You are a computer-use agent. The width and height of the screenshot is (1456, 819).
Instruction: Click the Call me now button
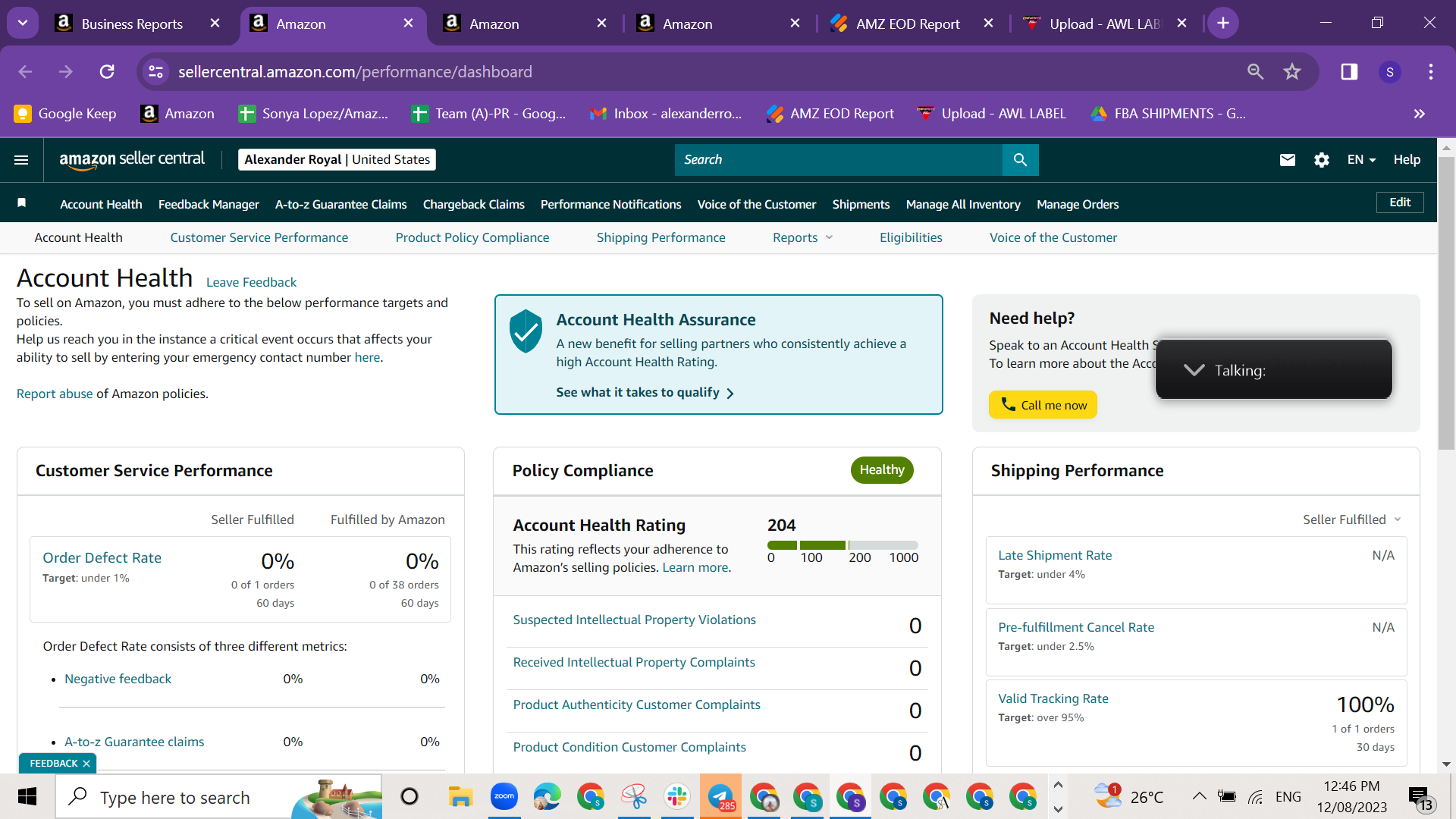click(1043, 405)
